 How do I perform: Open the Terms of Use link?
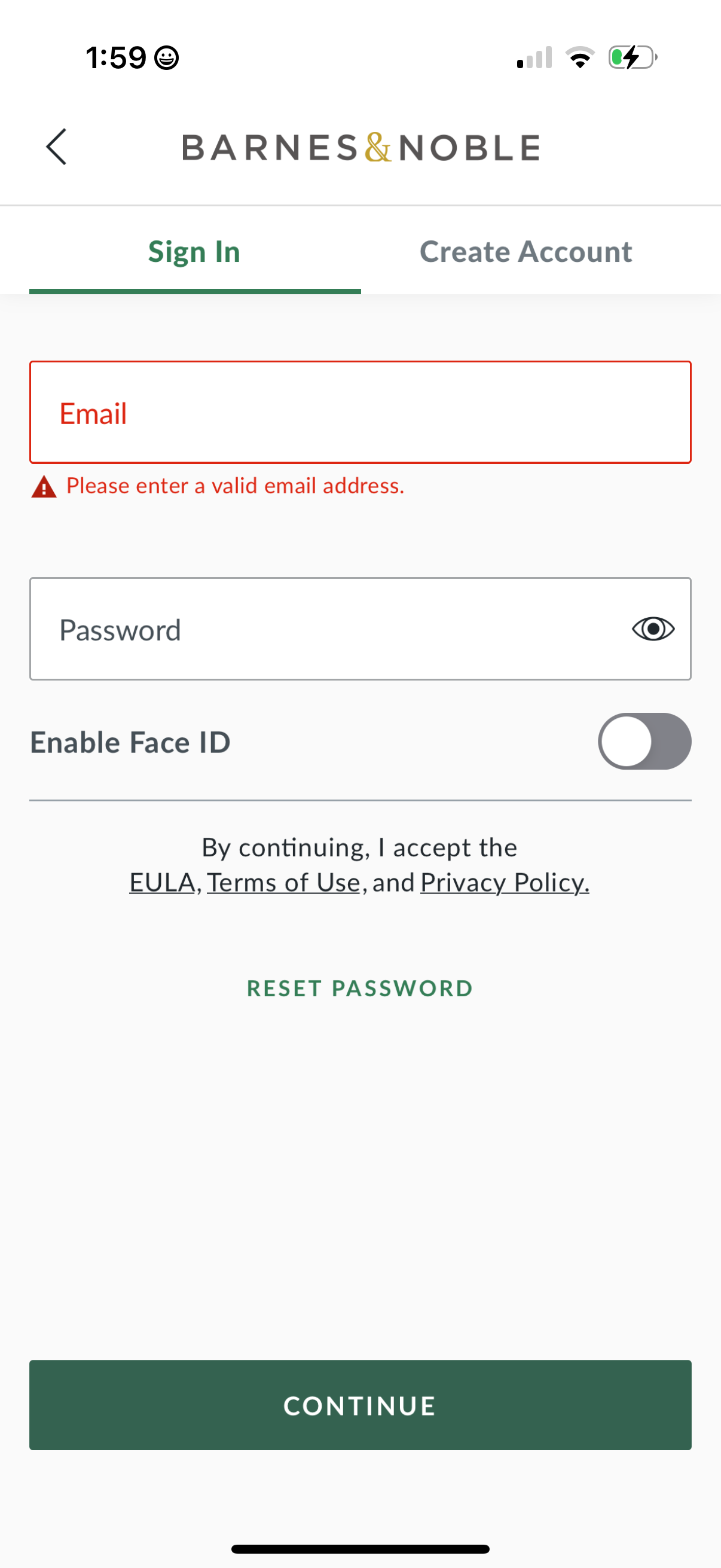pos(283,883)
